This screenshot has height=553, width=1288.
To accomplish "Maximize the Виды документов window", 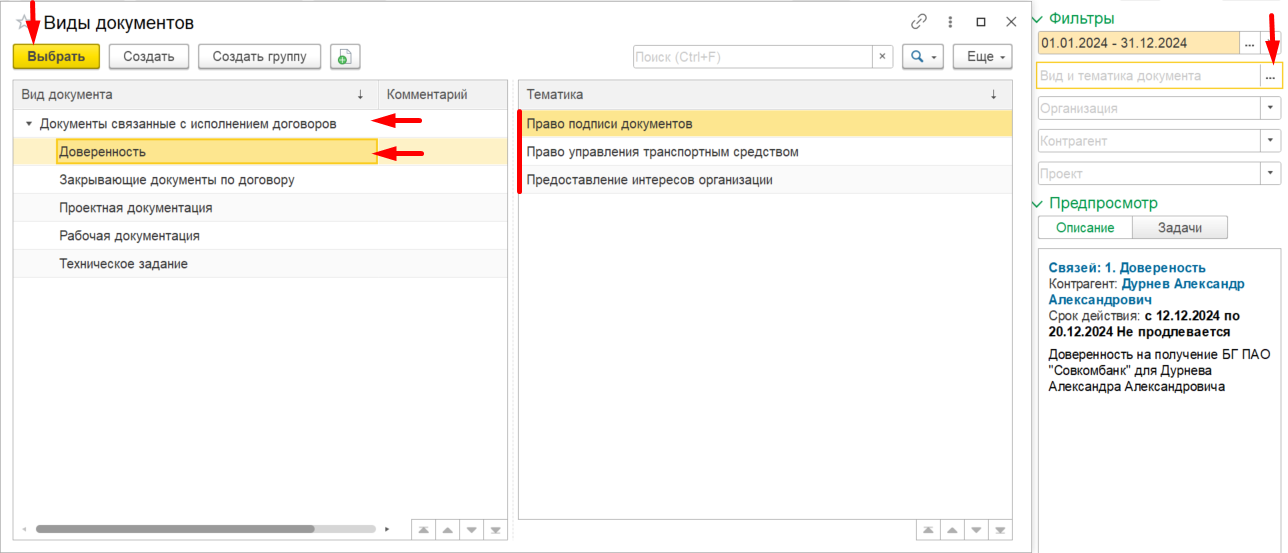I will click(x=981, y=22).
